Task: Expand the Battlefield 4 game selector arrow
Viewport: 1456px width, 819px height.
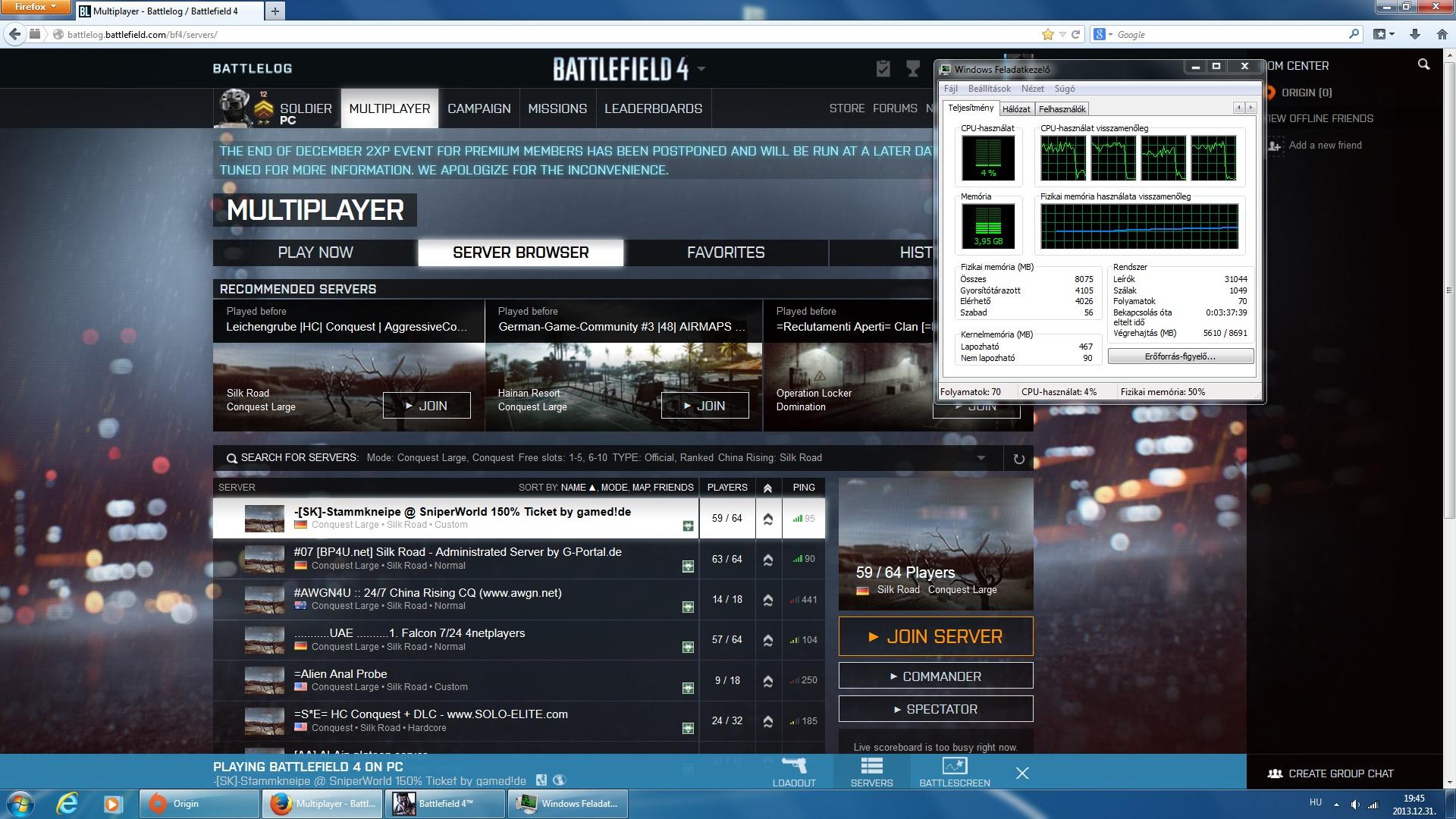Action: click(701, 69)
